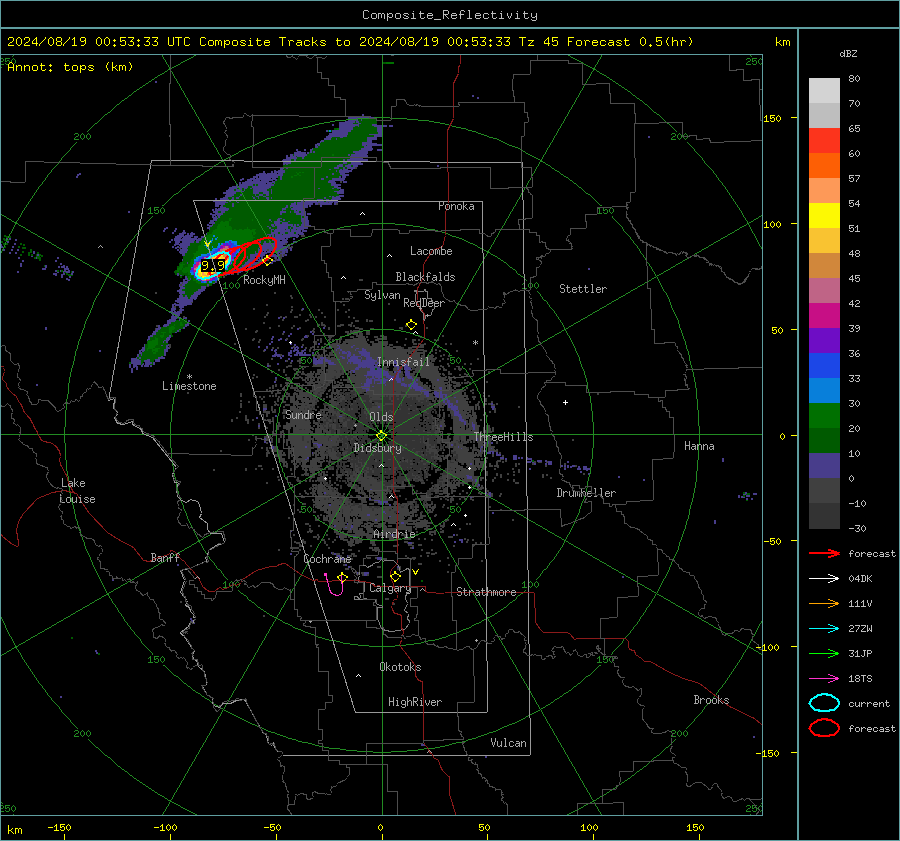Screen dimensions: 900x841
Task: Click the magenta 18TS track arrow
Action: 824,679
